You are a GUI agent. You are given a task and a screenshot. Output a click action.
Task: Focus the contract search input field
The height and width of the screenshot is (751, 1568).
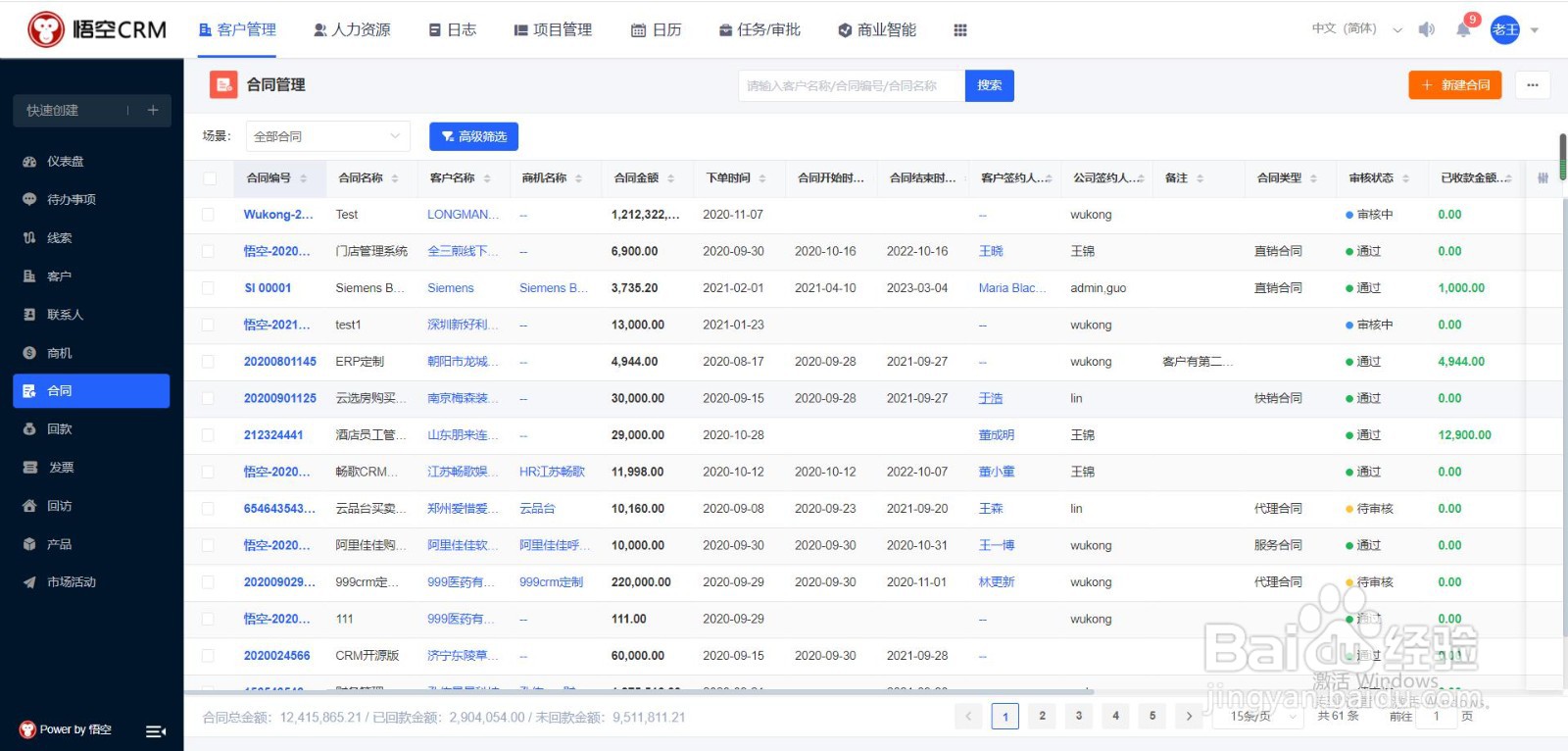(x=852, y=85)
